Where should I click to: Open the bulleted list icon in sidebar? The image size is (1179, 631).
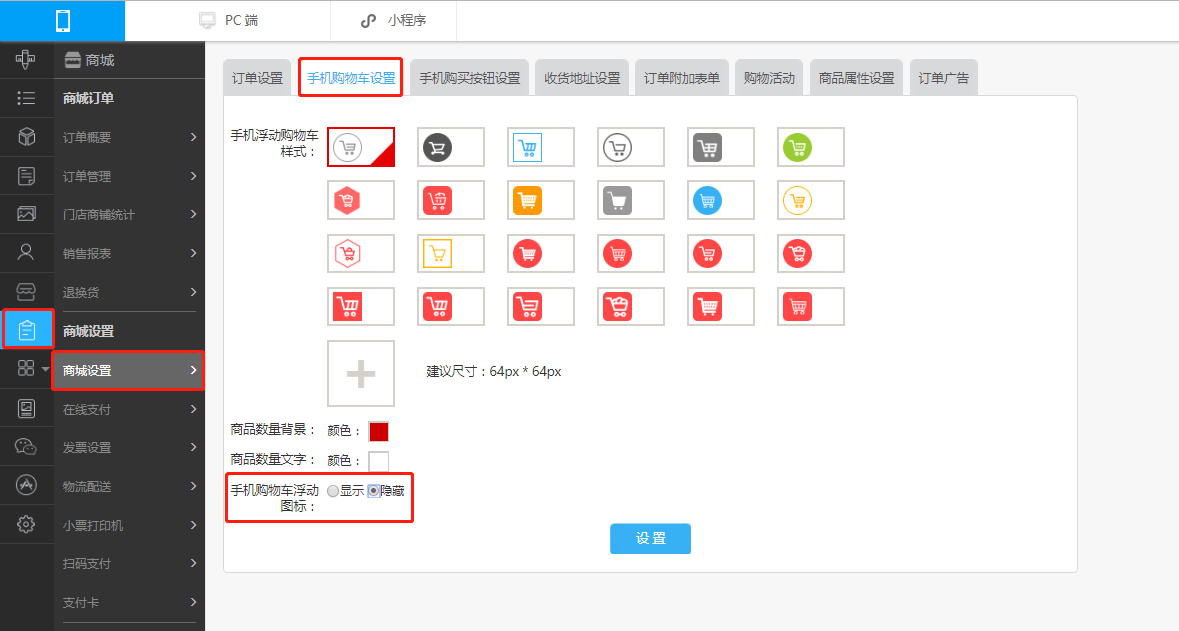point(26,98)
